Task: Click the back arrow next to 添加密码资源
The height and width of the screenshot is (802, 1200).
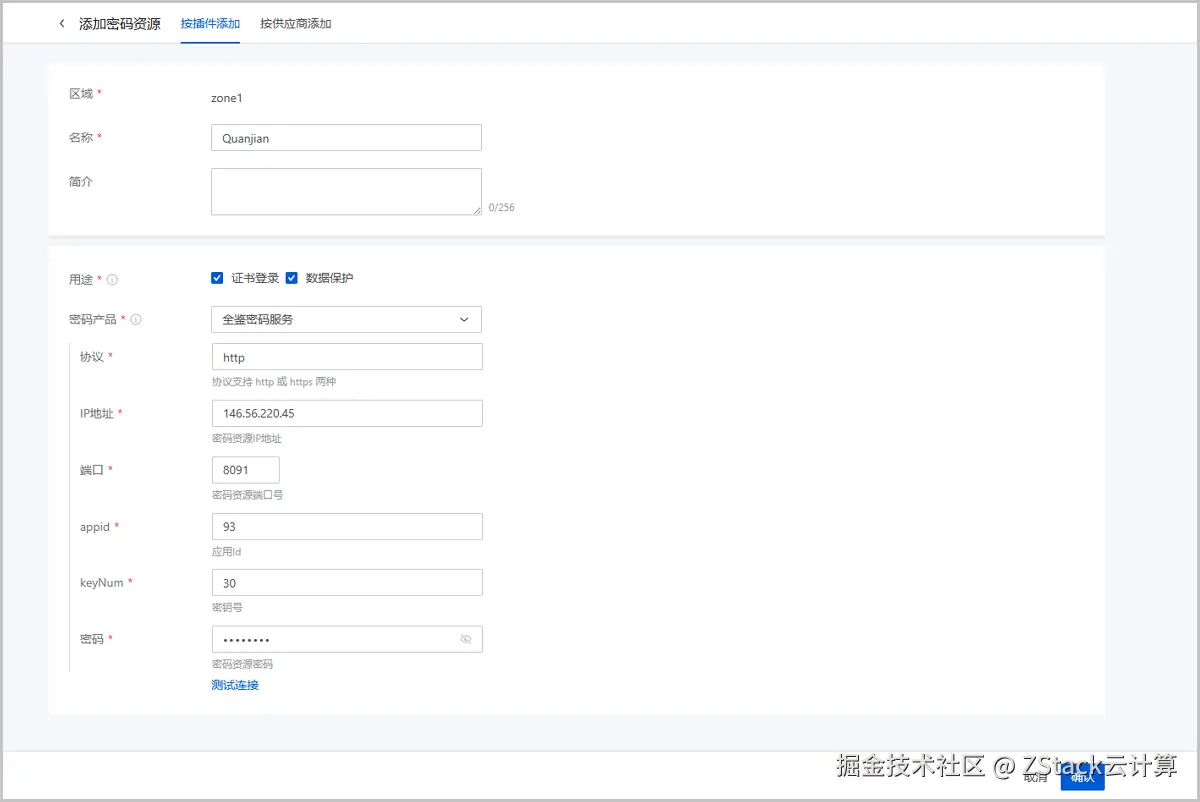Action: (x=61, y=22)
